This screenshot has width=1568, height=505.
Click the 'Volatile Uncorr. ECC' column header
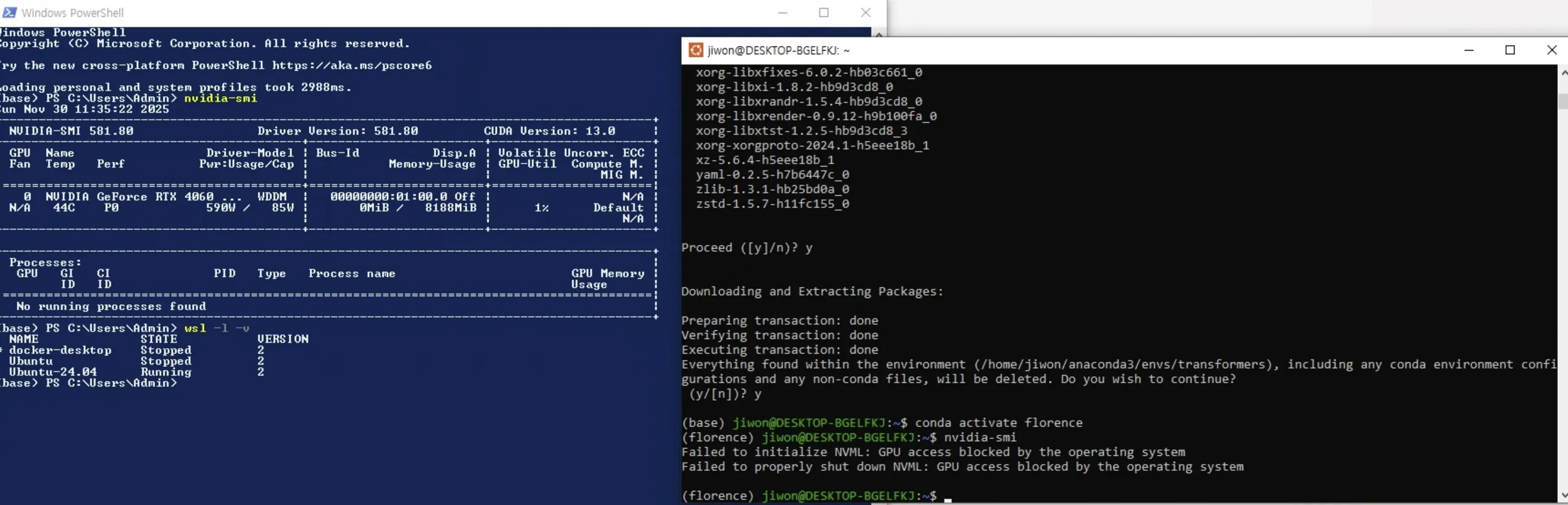pos(571,153)
